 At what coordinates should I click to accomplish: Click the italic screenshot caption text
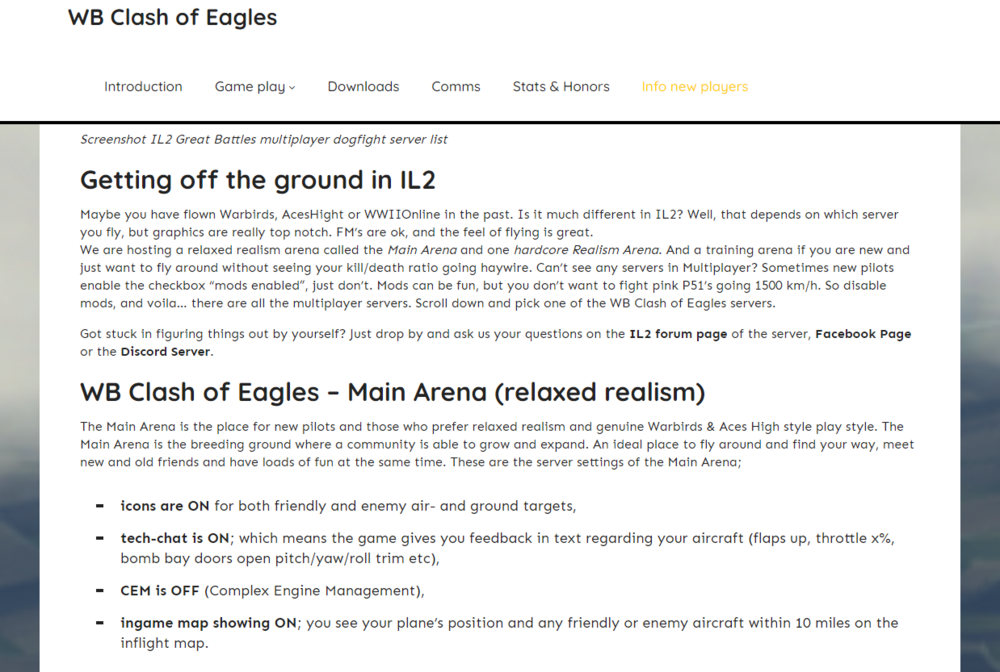coord(264,140)
